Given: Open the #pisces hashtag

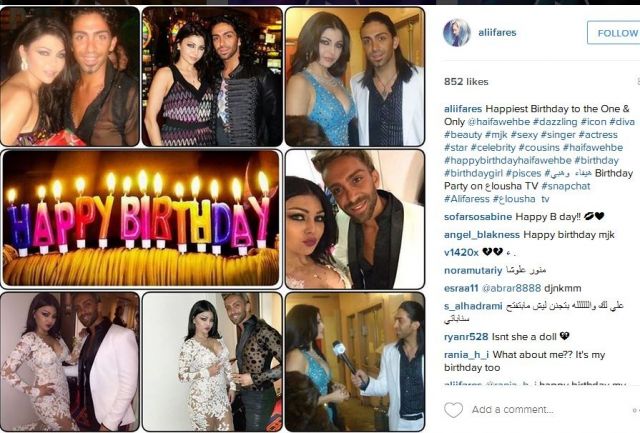Looking at the screenshot, I should click(523, 173).
